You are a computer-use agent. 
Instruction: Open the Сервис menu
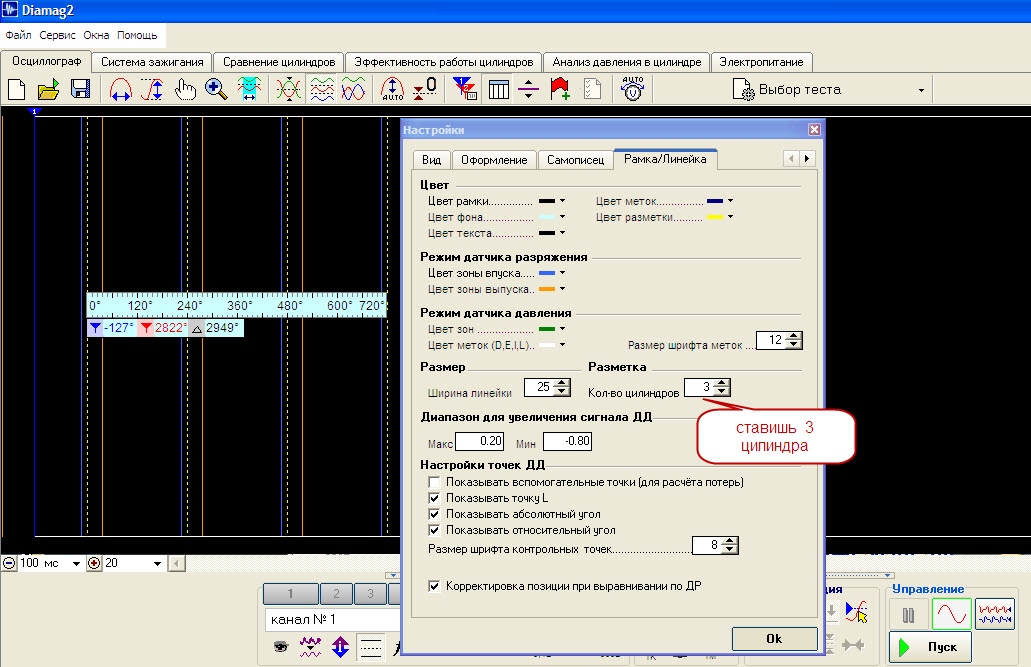[57, 35]
